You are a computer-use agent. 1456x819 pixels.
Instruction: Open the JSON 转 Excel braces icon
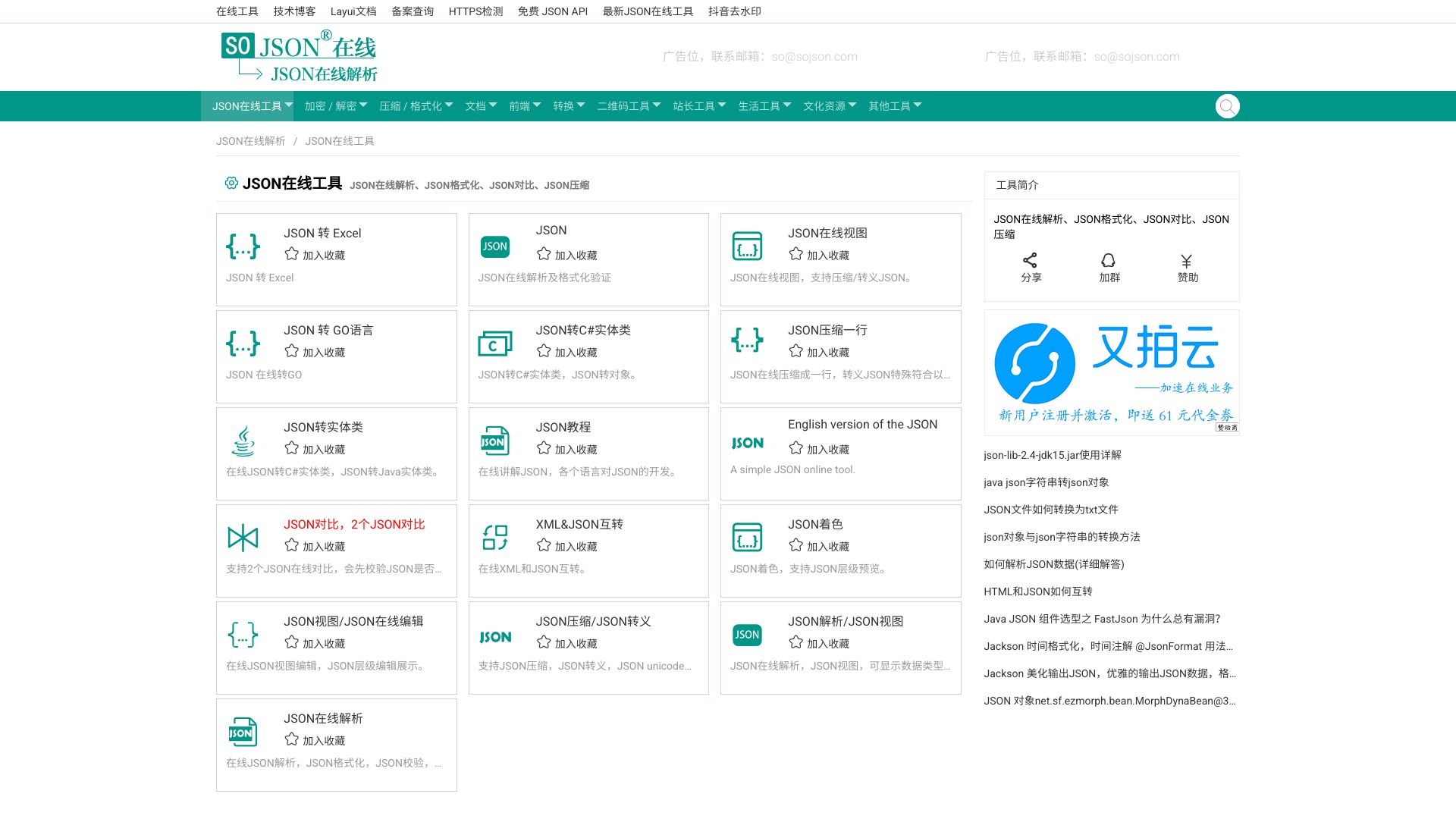click(x=243, y=246)
